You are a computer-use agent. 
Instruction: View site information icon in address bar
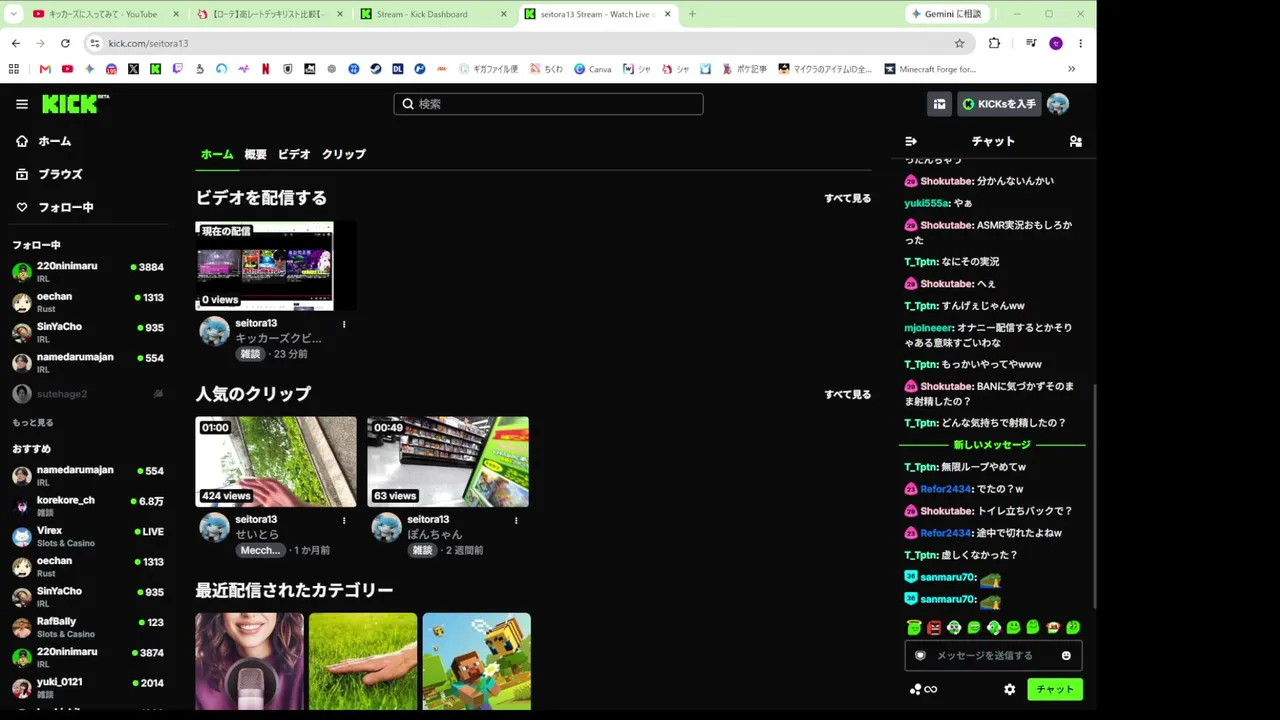[95, 43]
